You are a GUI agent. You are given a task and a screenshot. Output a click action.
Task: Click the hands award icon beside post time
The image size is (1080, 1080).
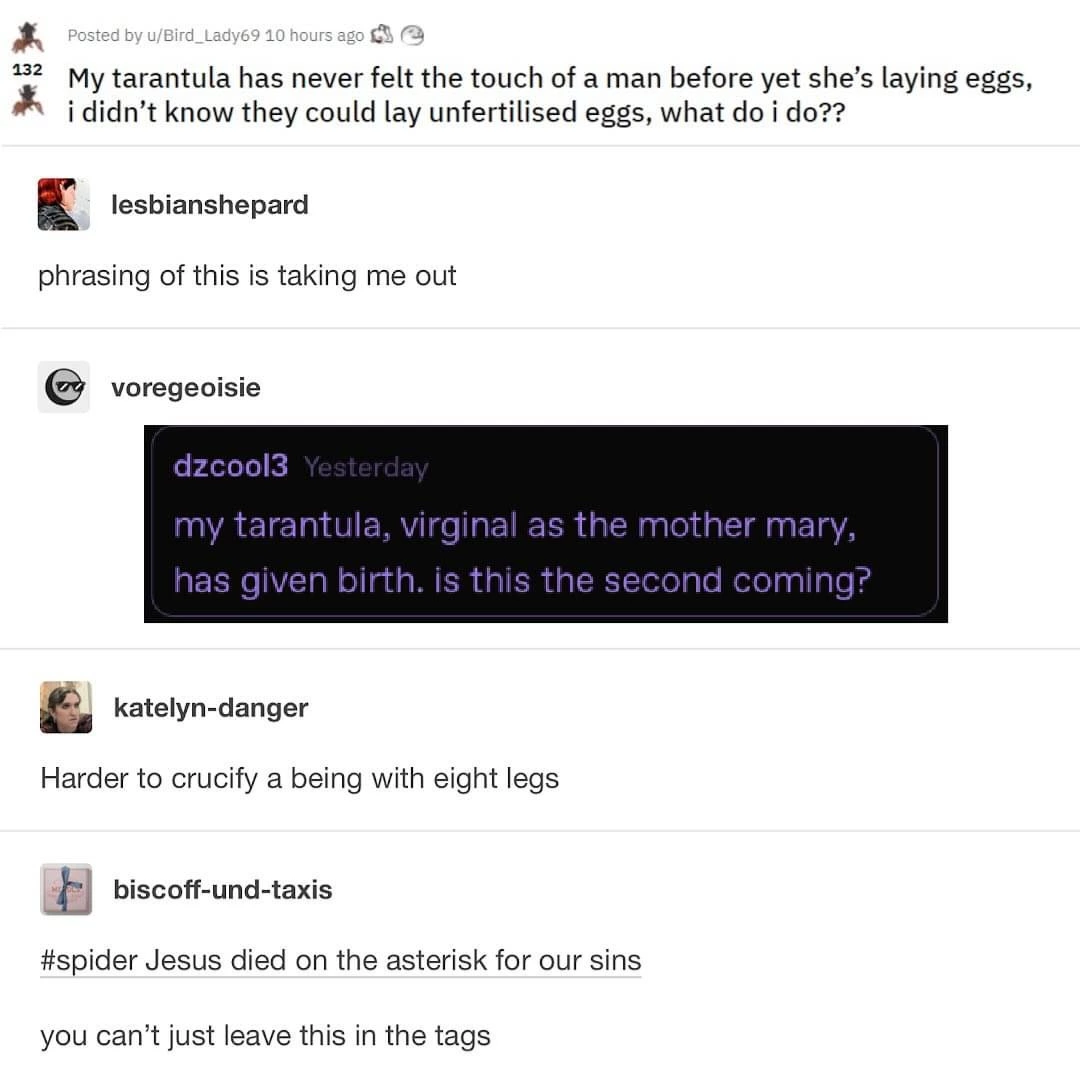[382, 34]
